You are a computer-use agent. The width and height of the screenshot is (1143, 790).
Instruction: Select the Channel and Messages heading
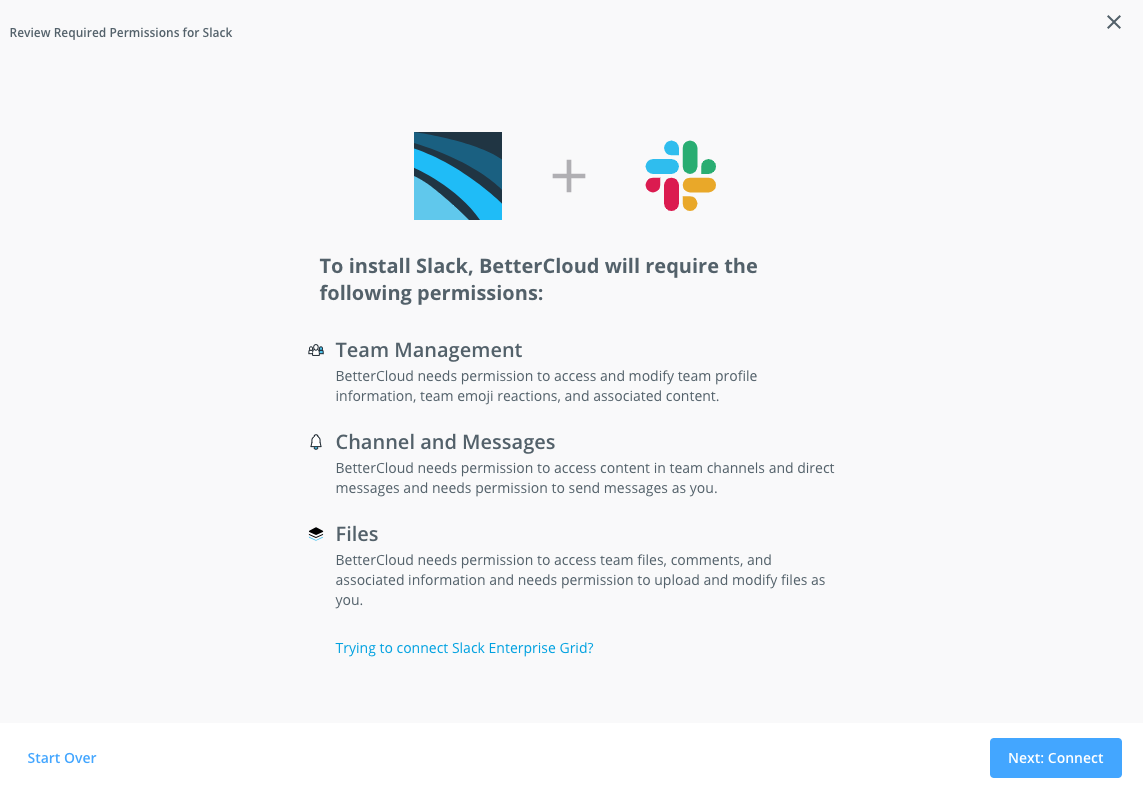pyautogui.click(x=446, y=442)
